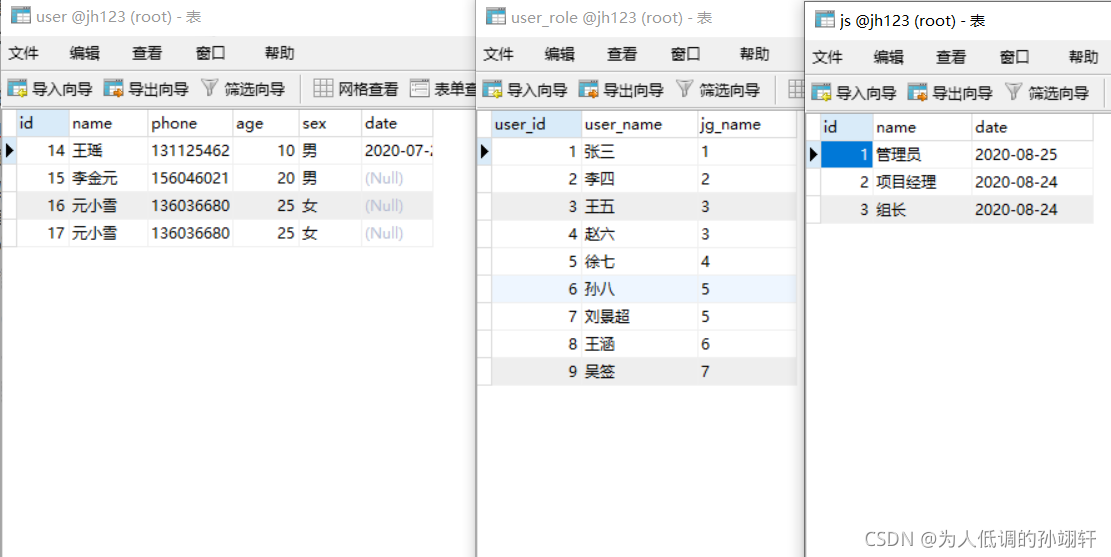
Task: Click form view icon in user window
Action: coord(419,89)
